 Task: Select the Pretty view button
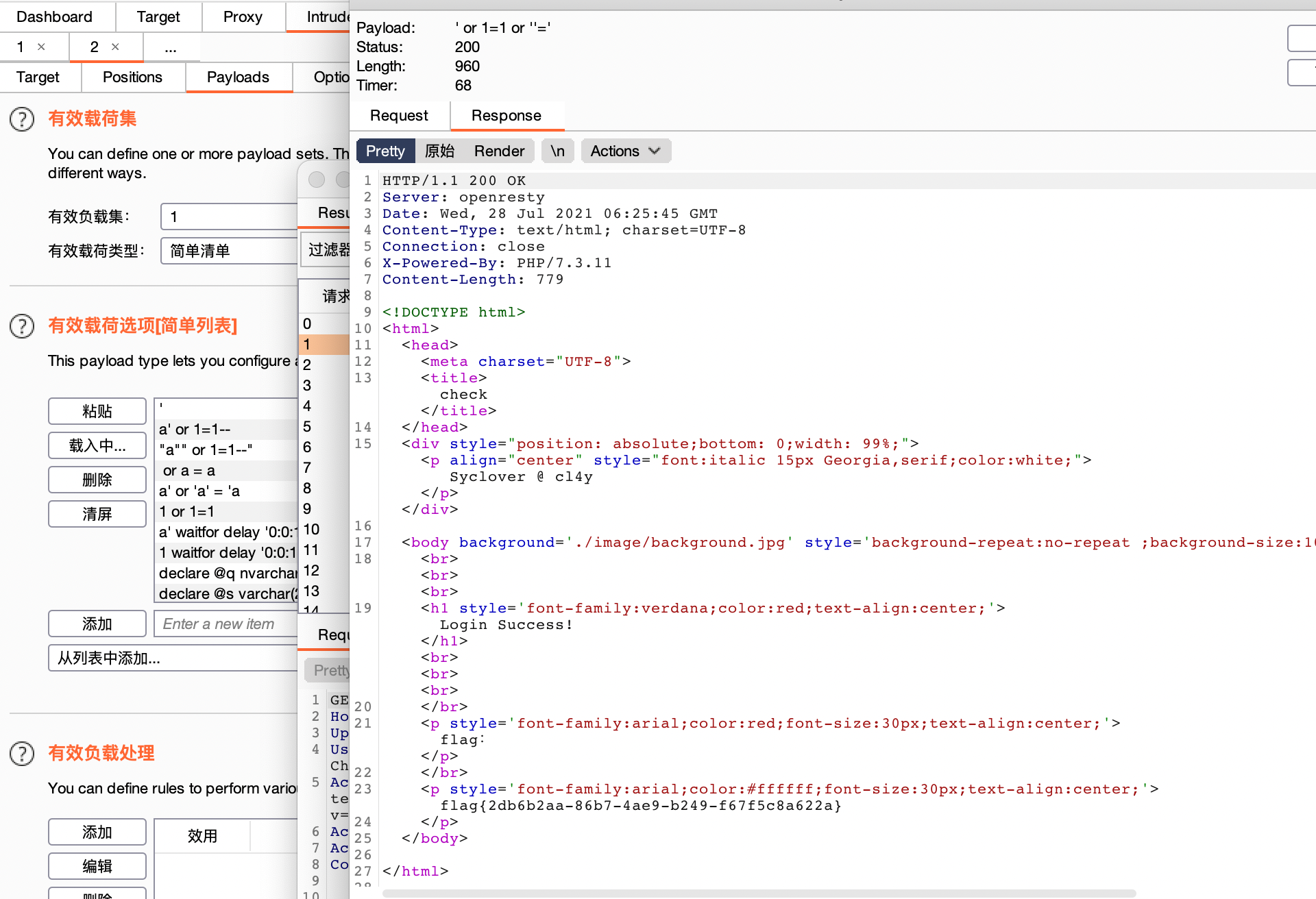[x=385, y=151]
